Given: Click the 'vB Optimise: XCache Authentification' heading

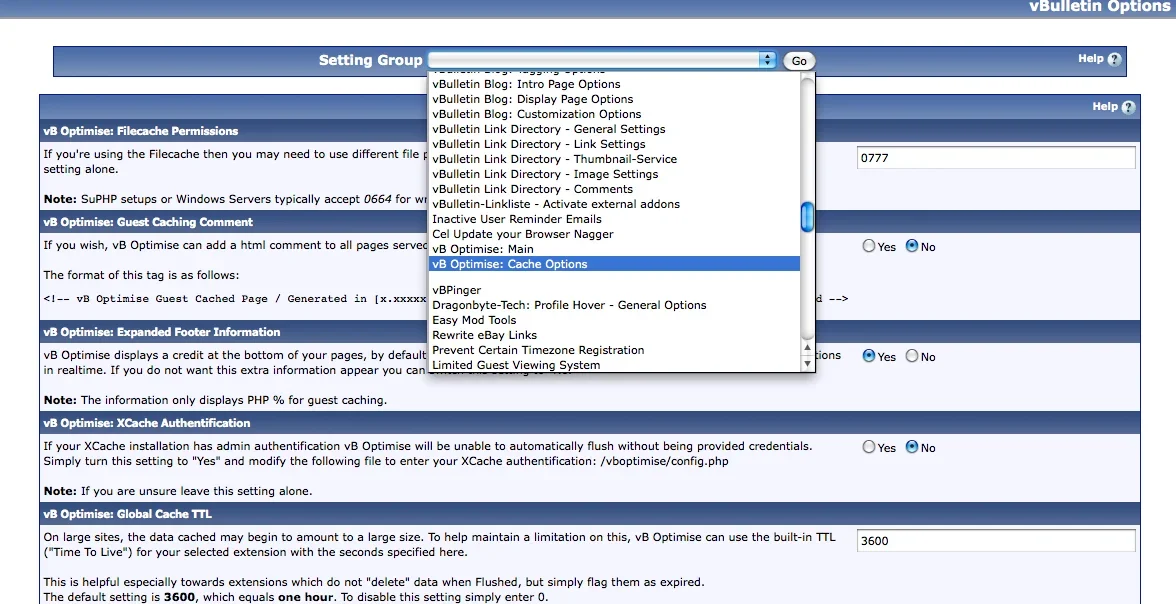Looking at the screenshot, I should [146, 423].
